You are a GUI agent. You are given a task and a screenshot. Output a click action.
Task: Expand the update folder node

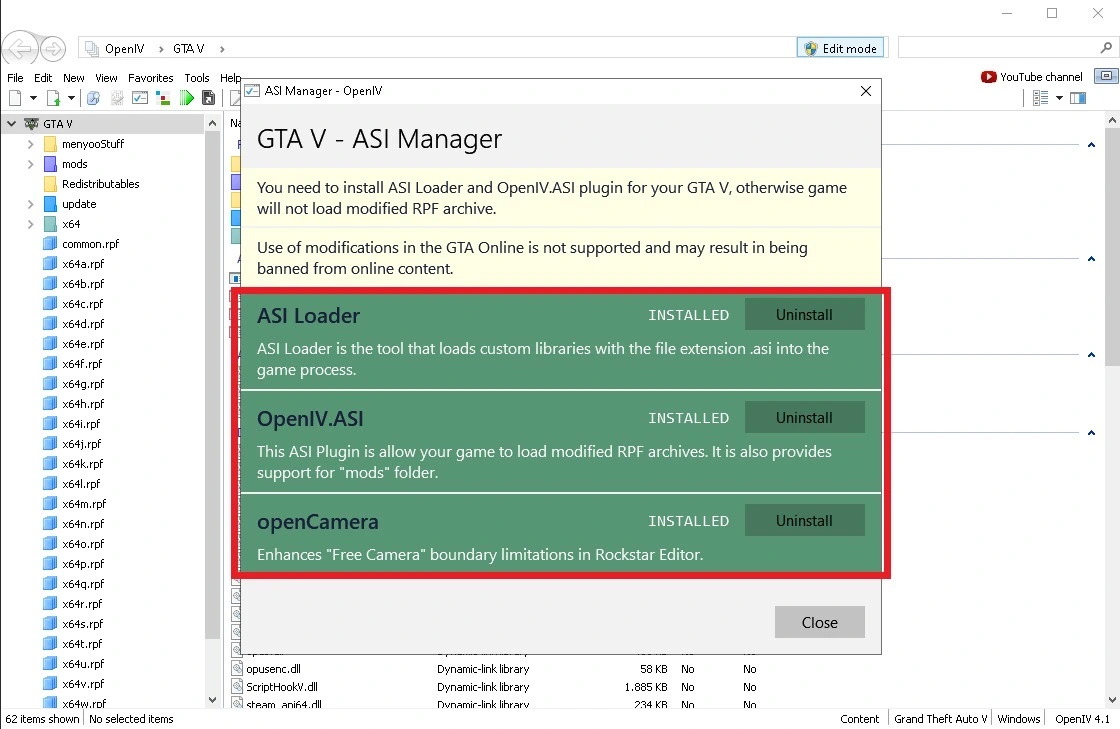click(x=30, y=203)
